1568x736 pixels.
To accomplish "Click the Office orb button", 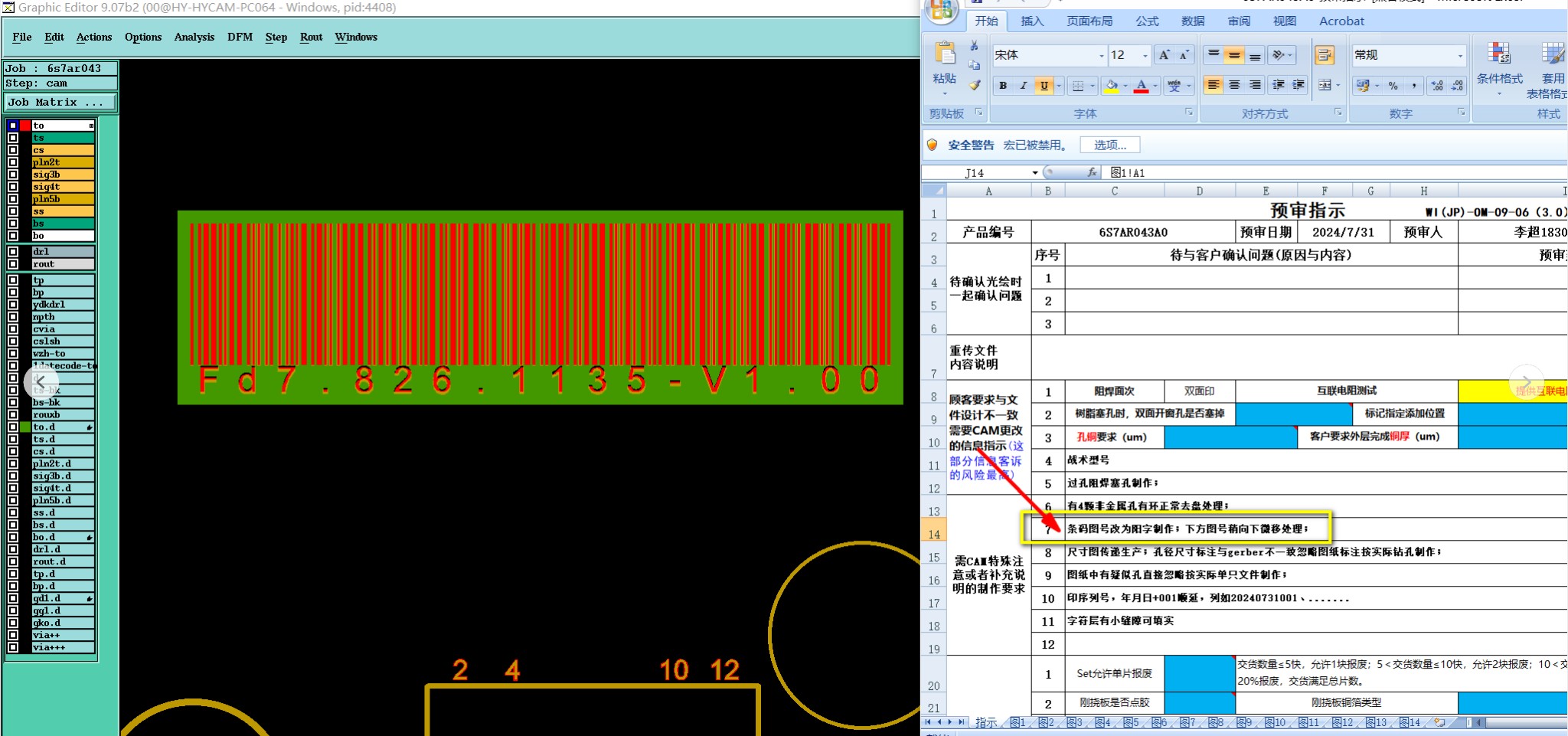I will [x=942, y=11].
